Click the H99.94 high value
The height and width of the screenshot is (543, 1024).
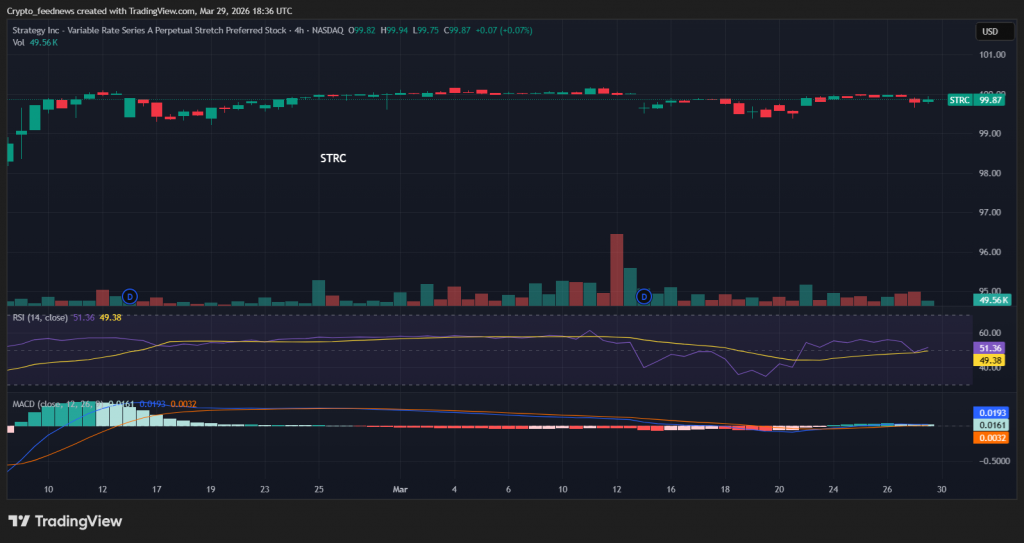tap(394, 30)
